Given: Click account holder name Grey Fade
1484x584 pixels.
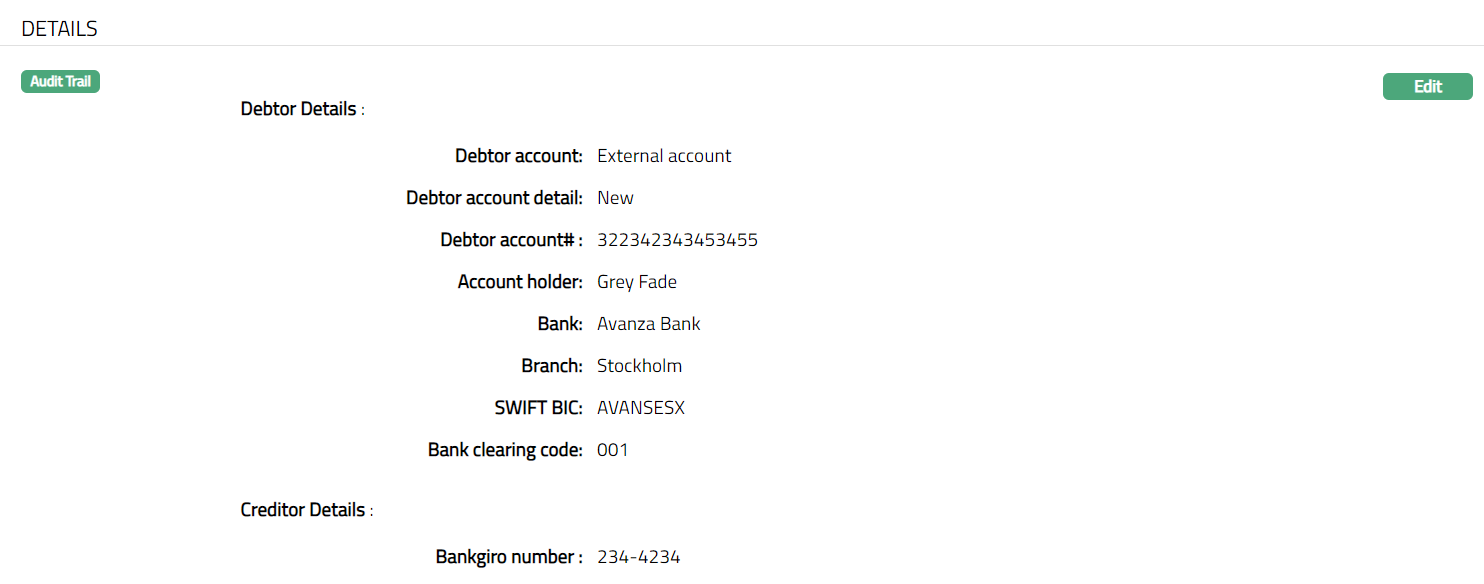Looking at the screenshot, I should pos(637,282).
